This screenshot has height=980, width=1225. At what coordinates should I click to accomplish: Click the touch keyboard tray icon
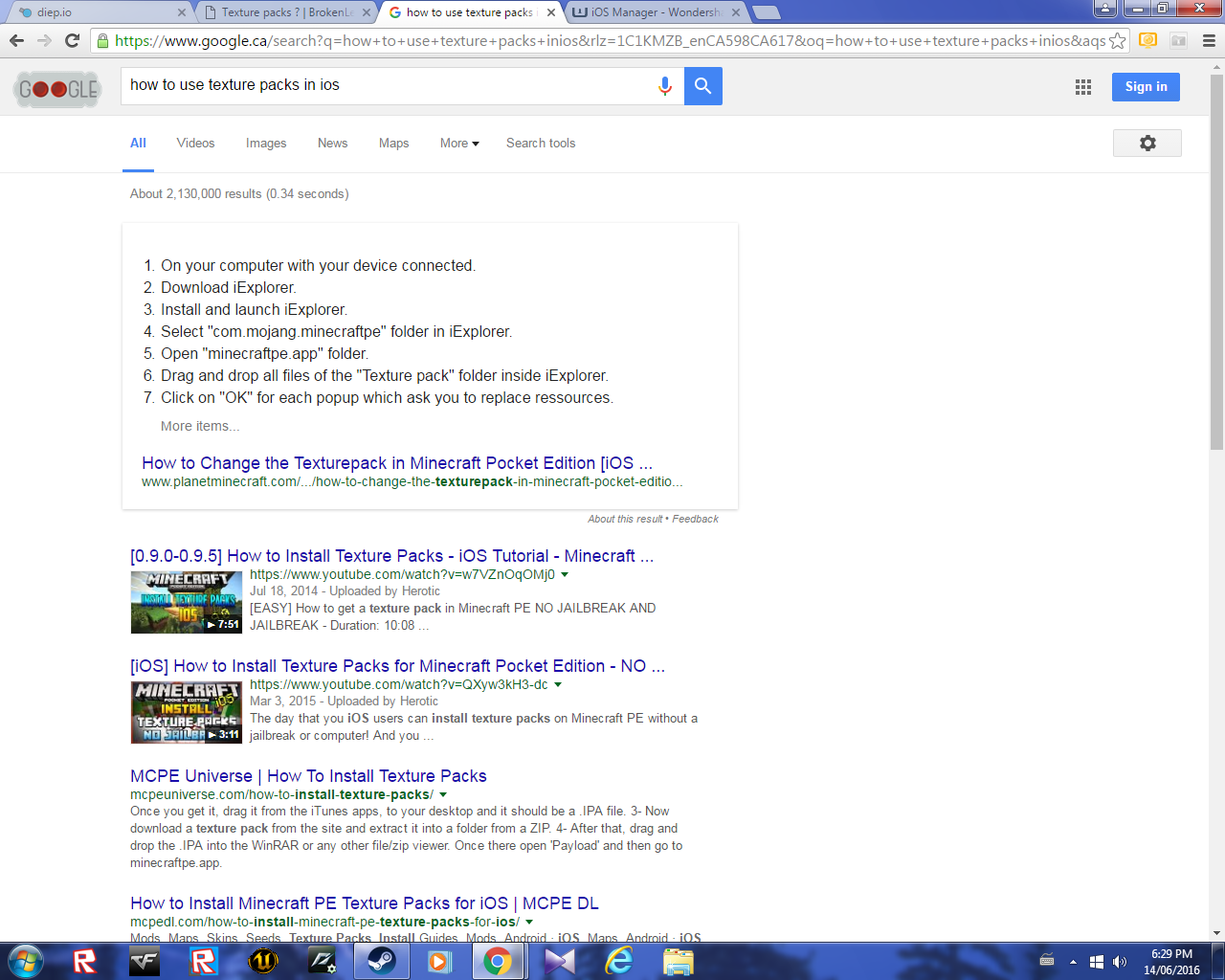(1047, 962)
